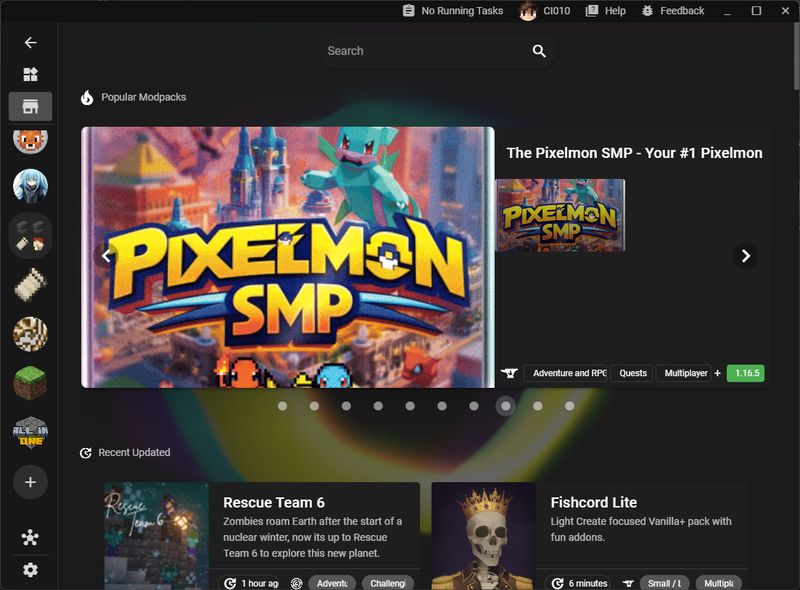Click into the Search input field
This screenshot has width=800, height=590.
(425, 51)
